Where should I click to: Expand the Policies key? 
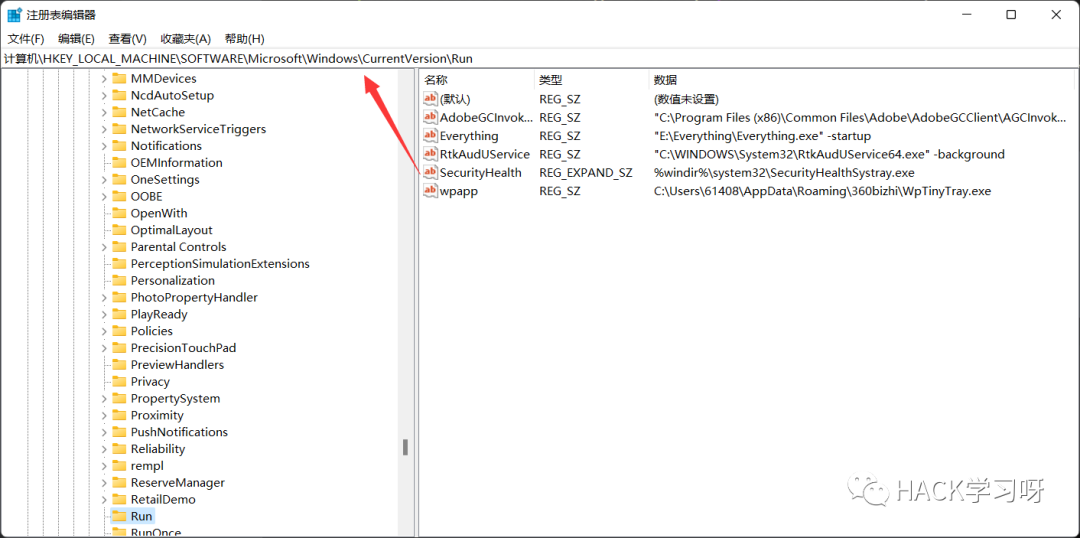tap(104, 331)
